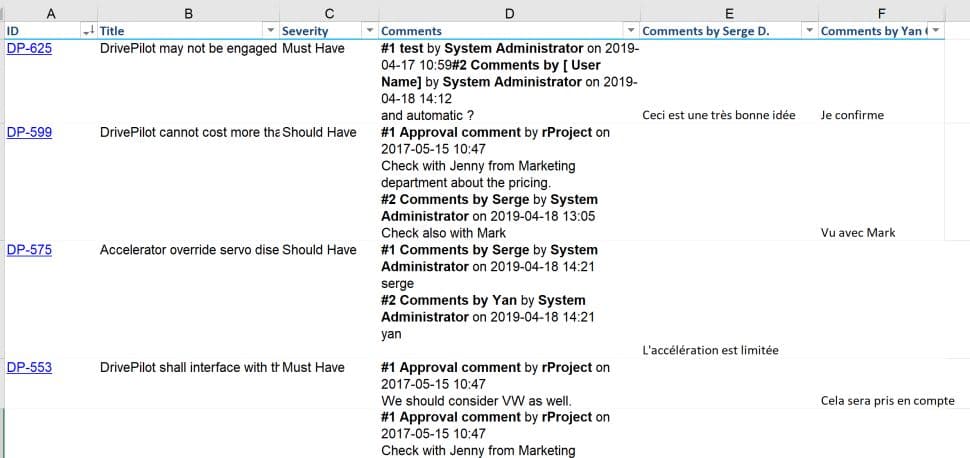Open the Title column filter dropdown
970x458 pixels.
(270, 32)
